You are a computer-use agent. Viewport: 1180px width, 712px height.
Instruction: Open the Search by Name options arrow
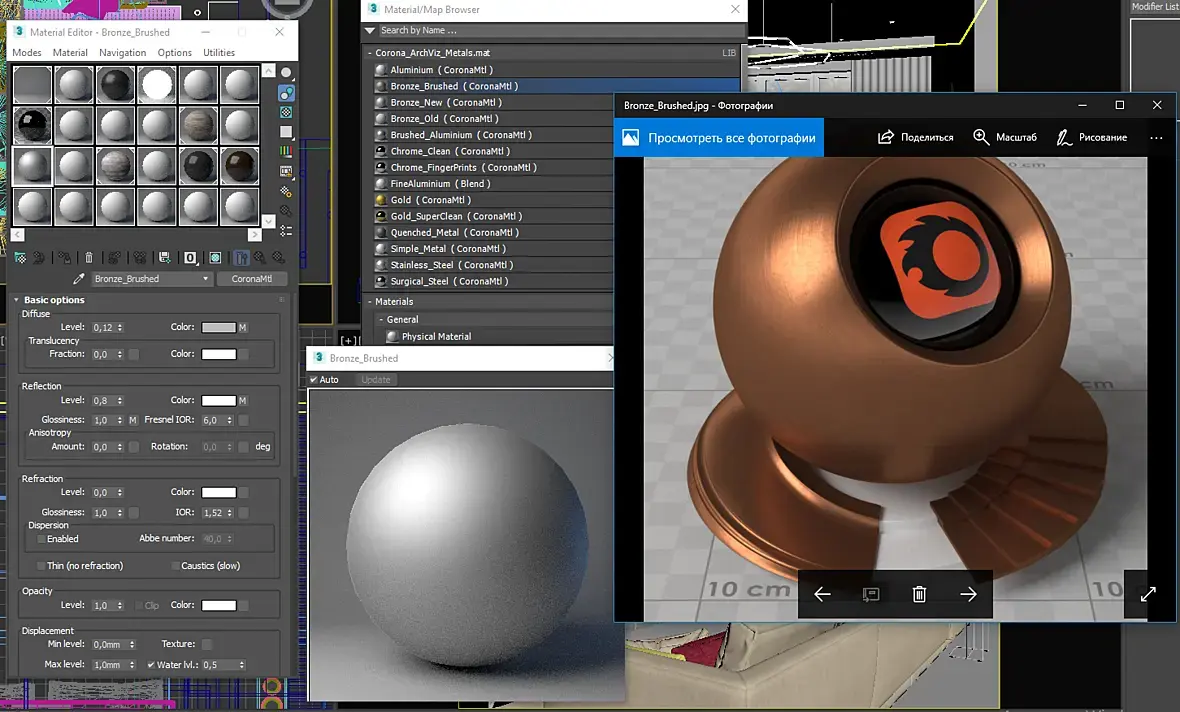tap(370, 31)
